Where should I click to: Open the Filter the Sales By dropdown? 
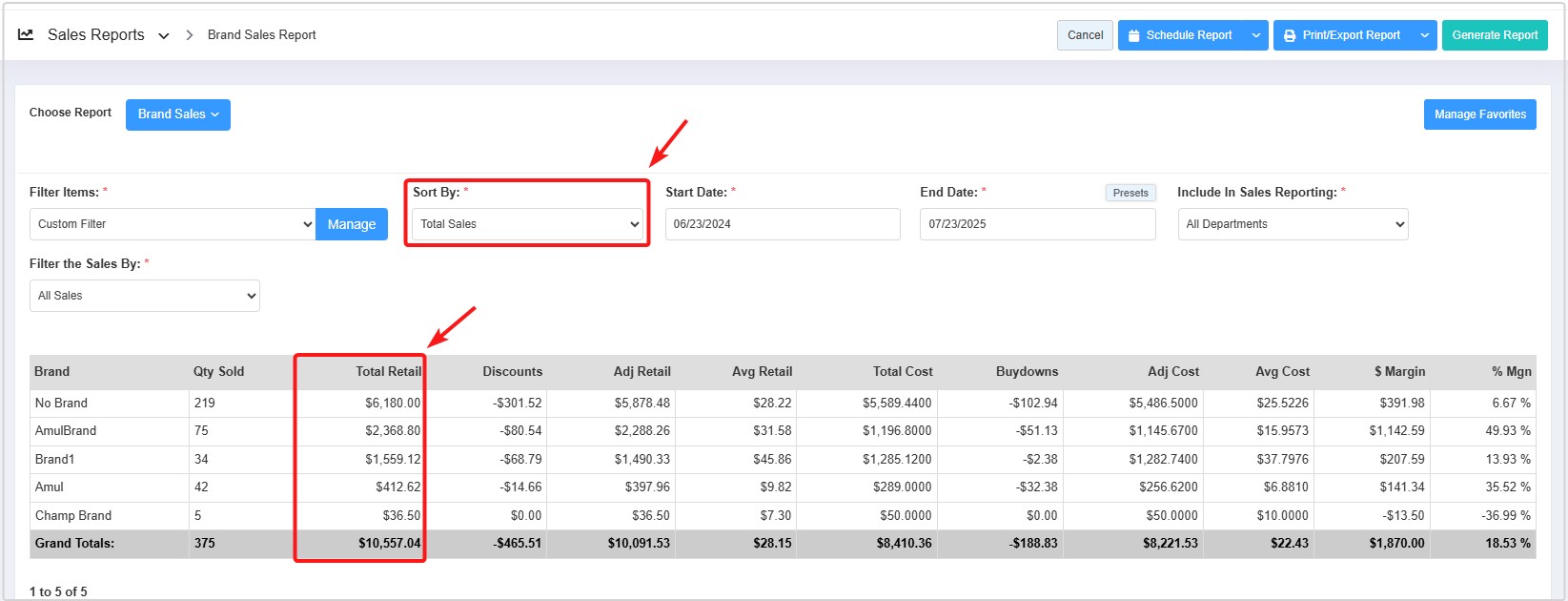[145, 296]
